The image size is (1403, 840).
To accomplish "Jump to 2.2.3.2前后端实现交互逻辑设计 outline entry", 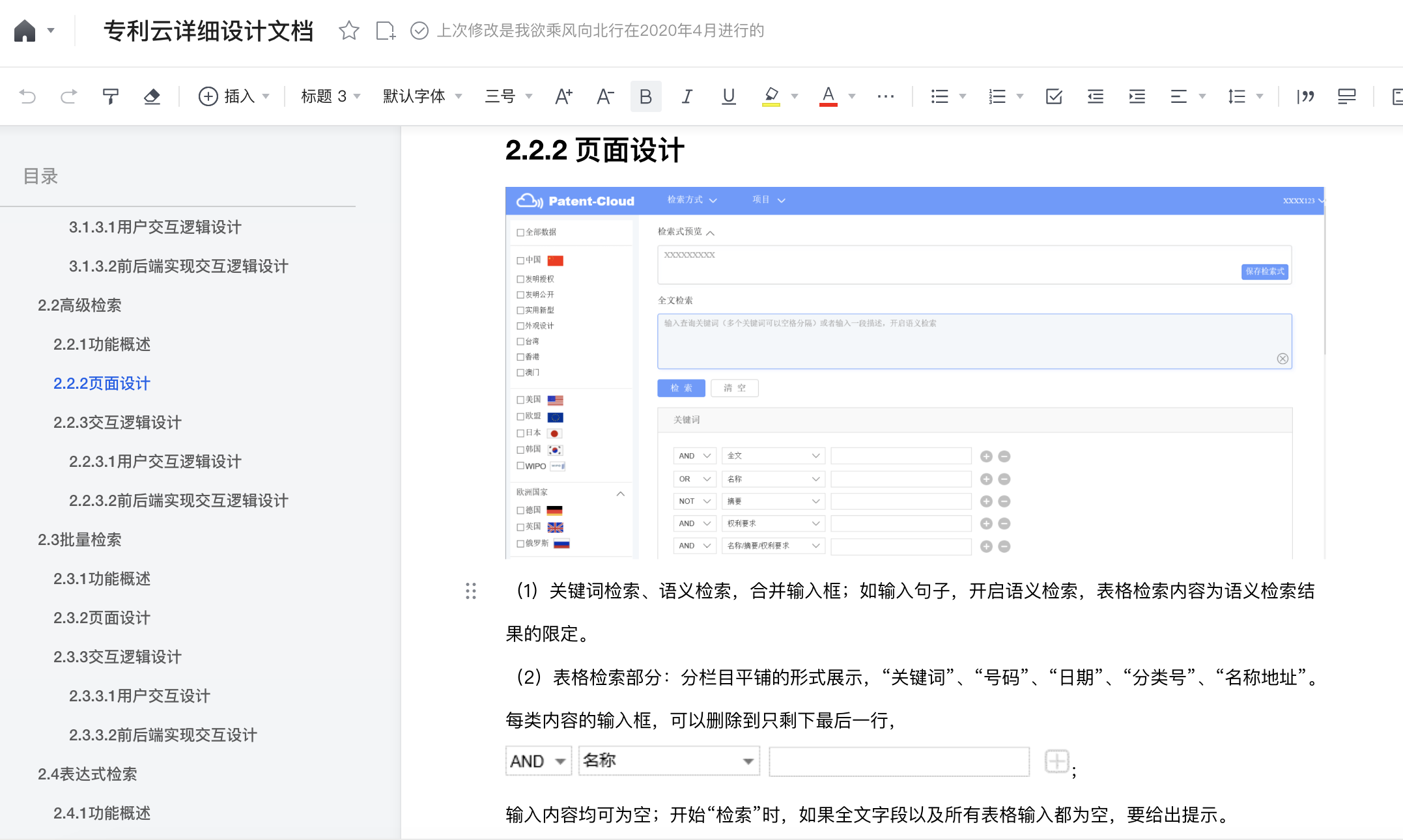I will click(x=178, y=501).
